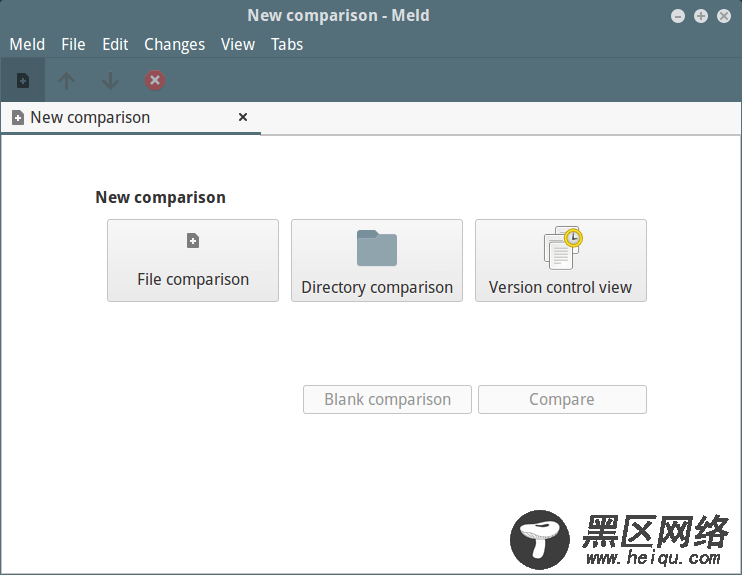The width and height of the screenshot is (742, 575).
Task: Go to previous change with up arrow
Action: coord(66,80)
